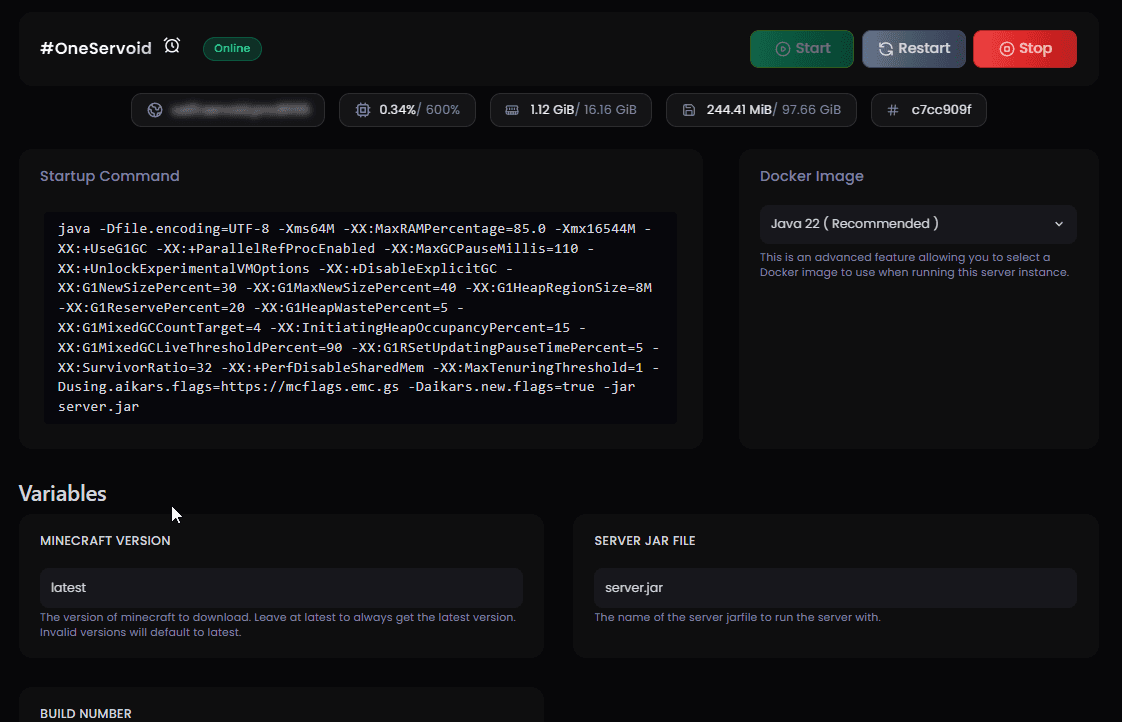This screenshot has width=1122, height=722.
Task: Open the Java 22 Docker image dropdown
Action: (x=917, y=224)
